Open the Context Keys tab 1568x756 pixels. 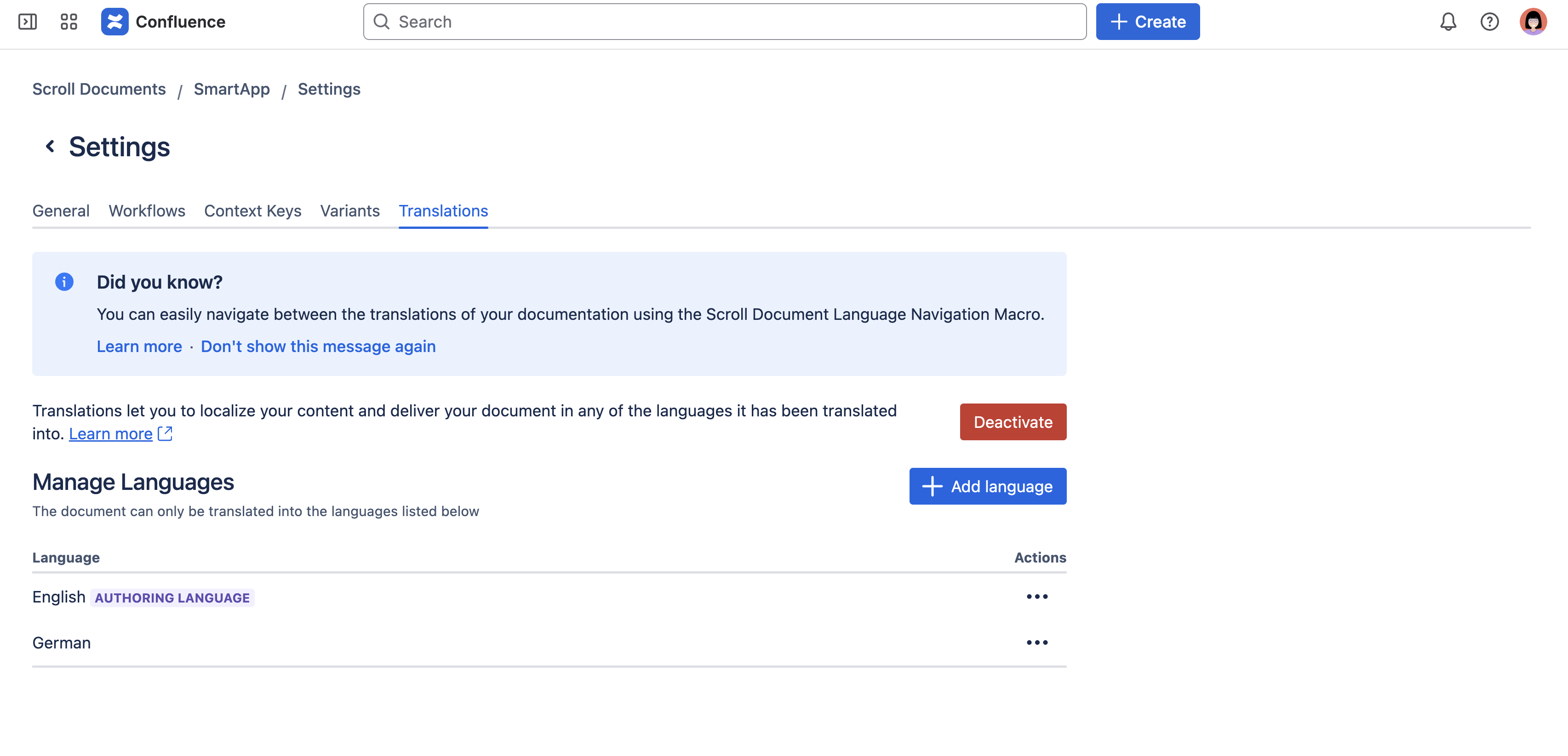pyautogui.click(x=252, y=211)
